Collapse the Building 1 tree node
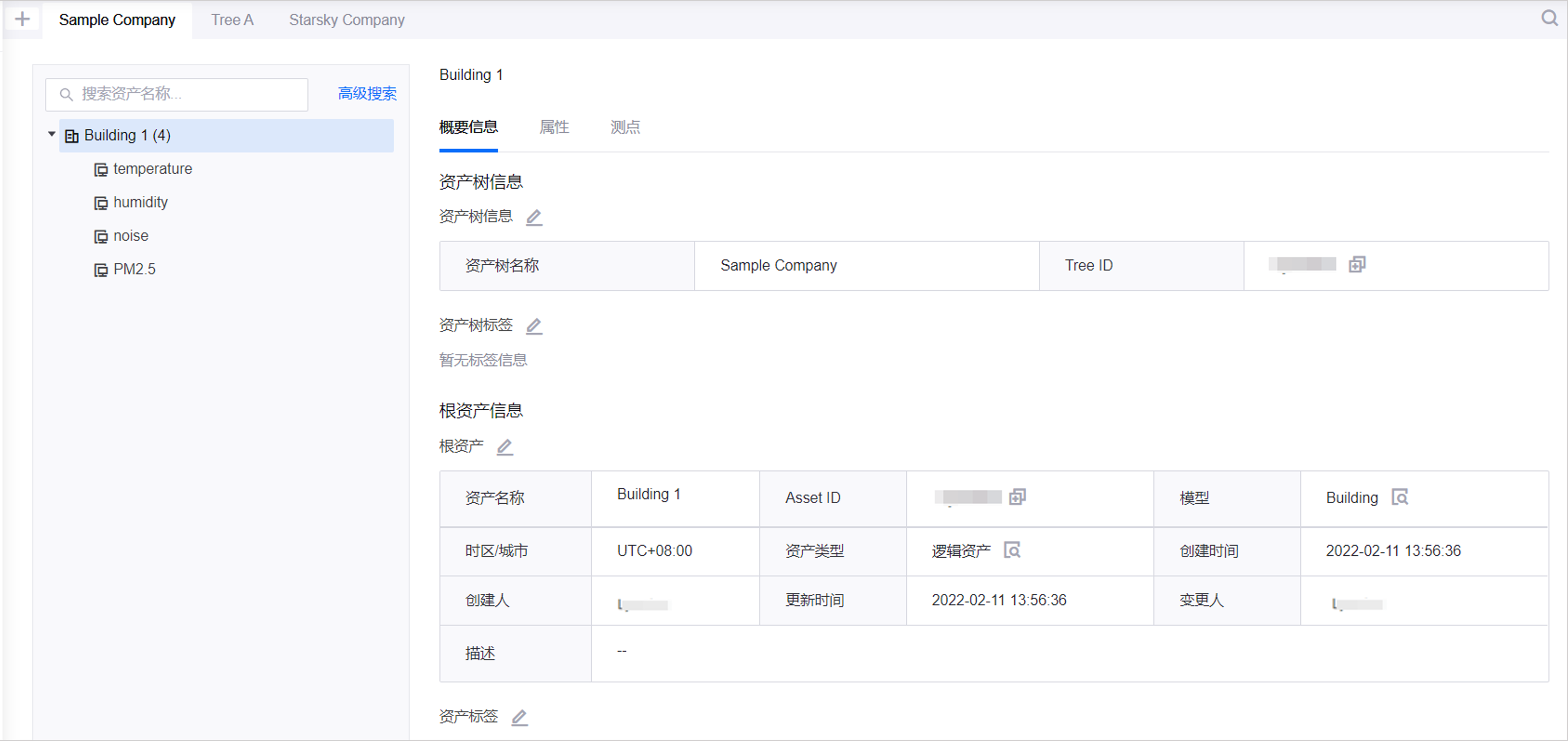 point(52,134)
